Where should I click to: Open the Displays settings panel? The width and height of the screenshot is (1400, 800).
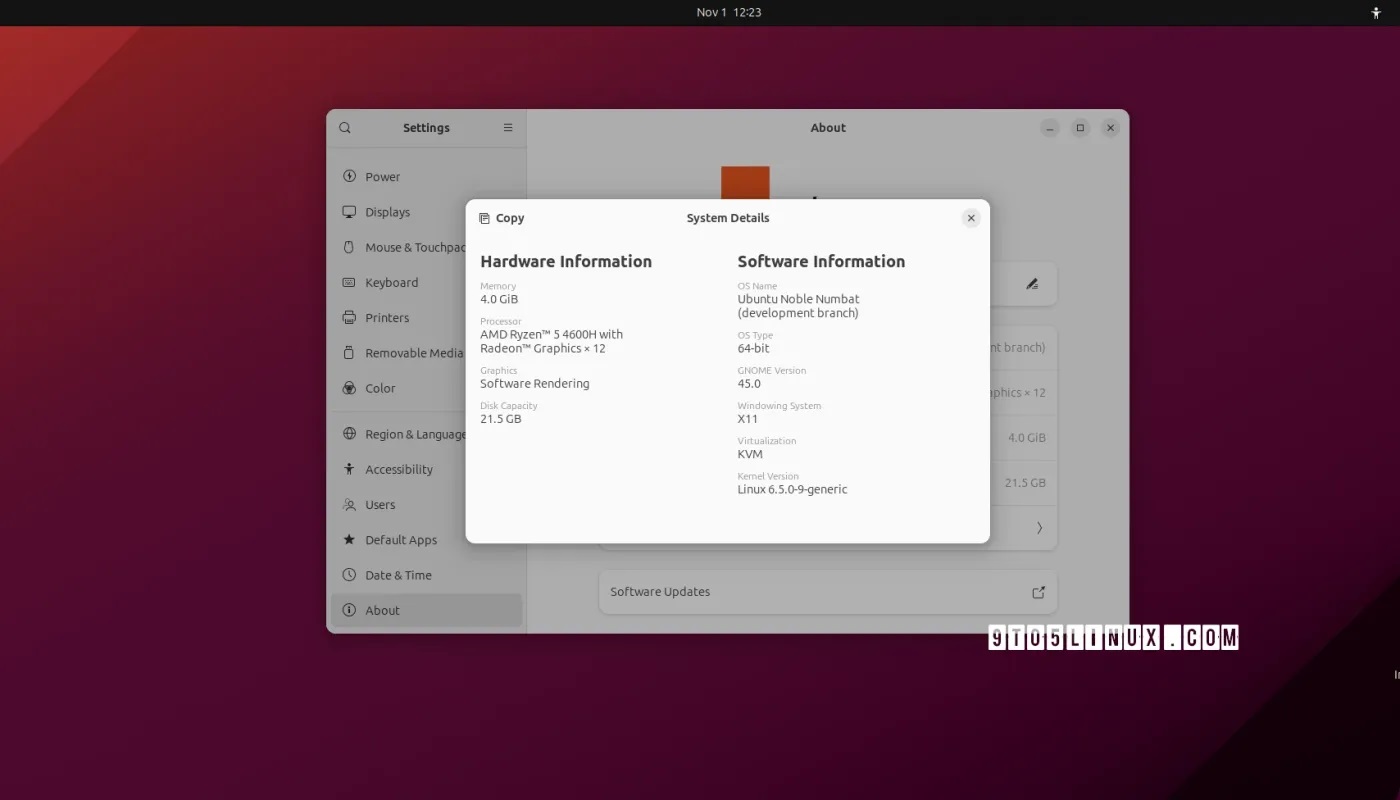[426, 212]
